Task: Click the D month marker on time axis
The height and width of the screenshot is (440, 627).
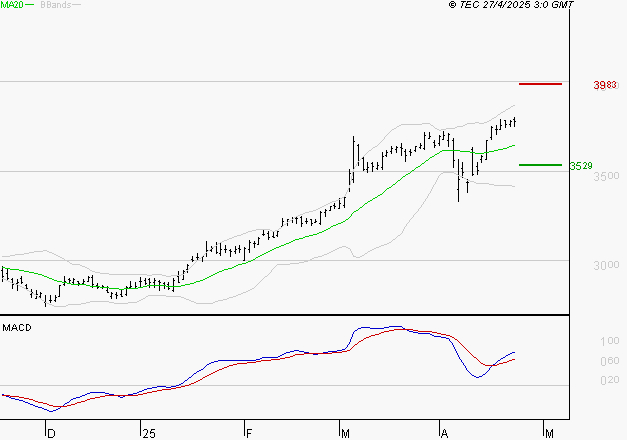Action: (x=51, y=433)
